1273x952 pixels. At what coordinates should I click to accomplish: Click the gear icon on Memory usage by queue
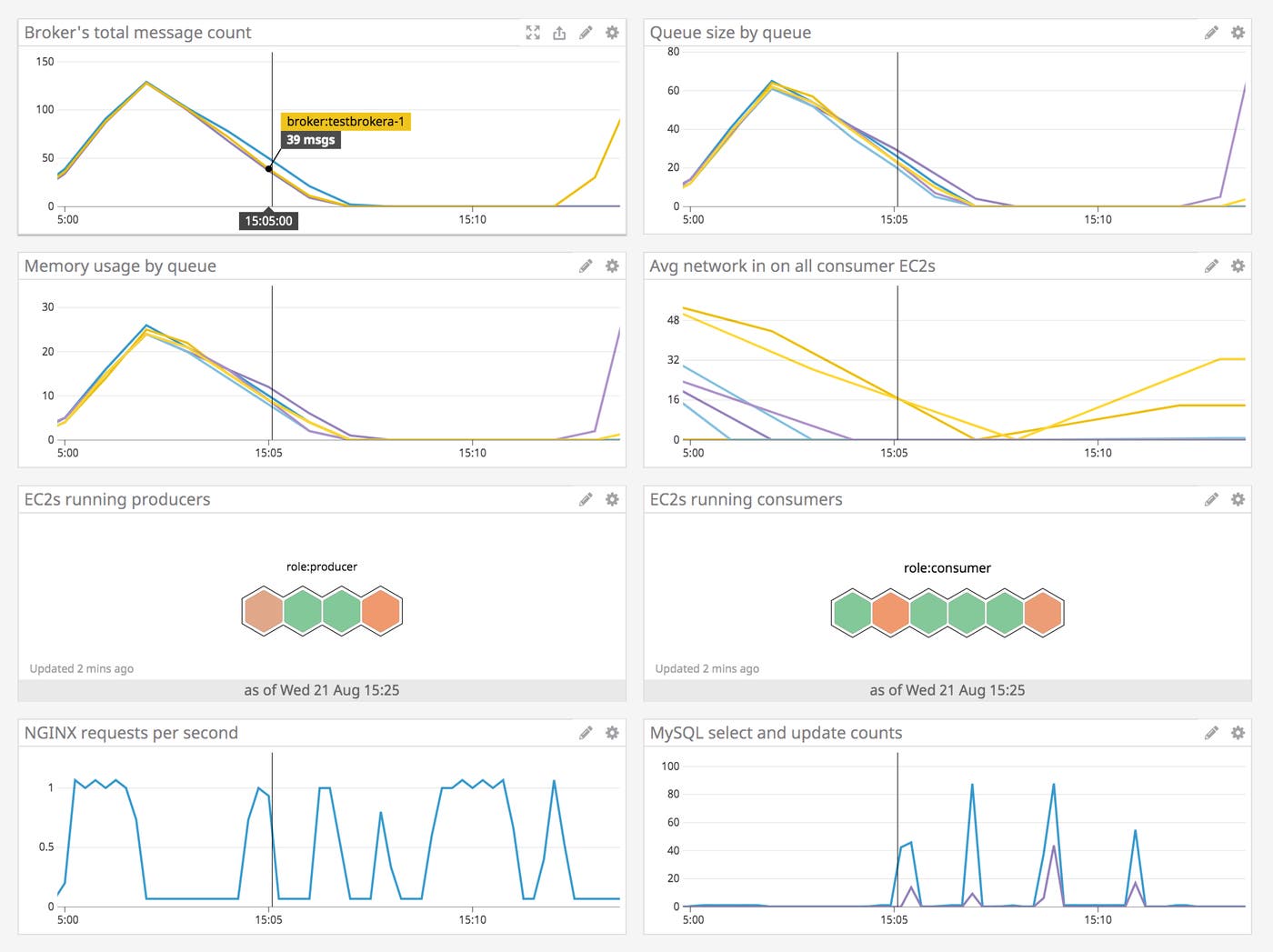click(x=612, y=266)
